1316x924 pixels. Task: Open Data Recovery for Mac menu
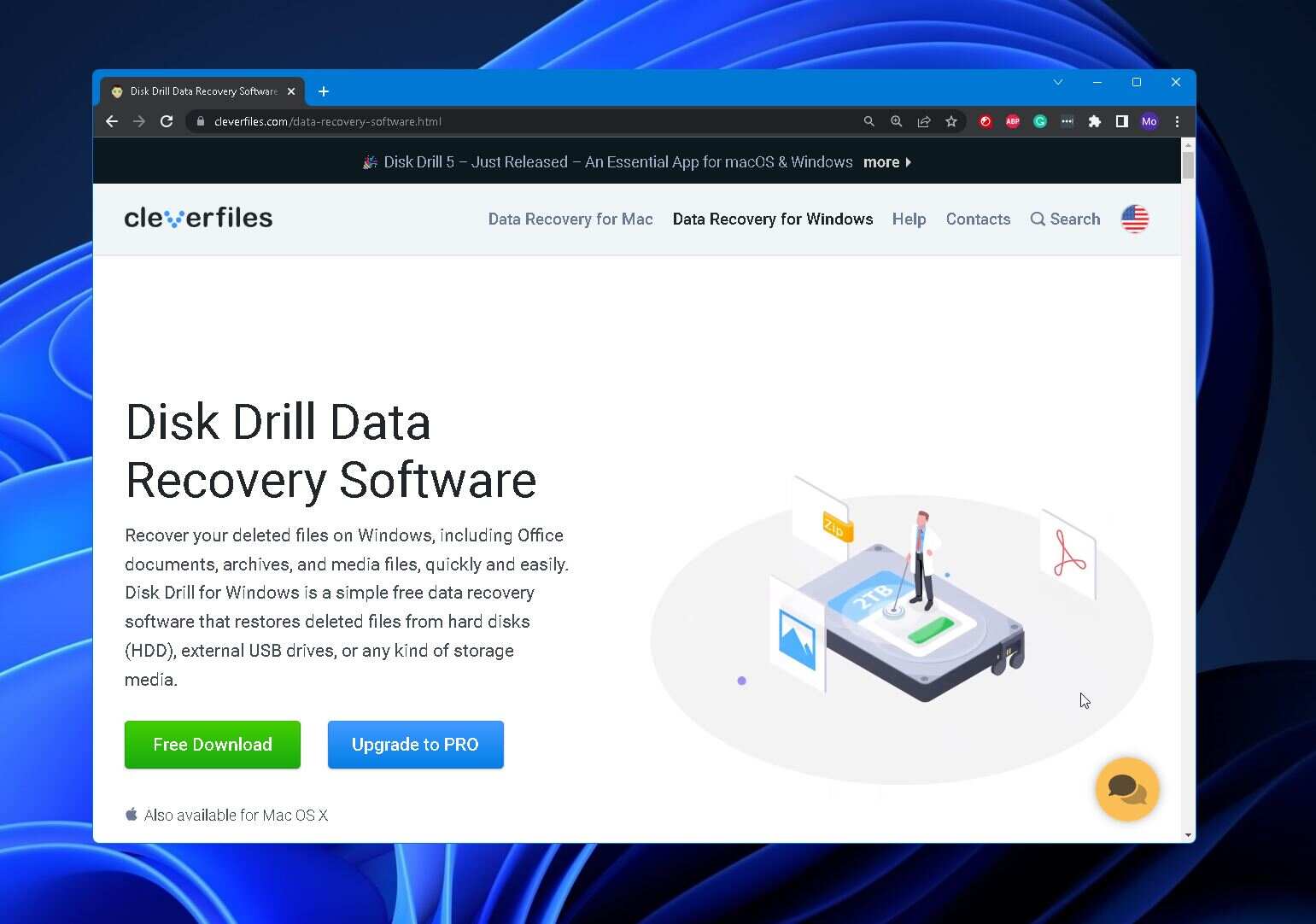click(x=570, y=219)
